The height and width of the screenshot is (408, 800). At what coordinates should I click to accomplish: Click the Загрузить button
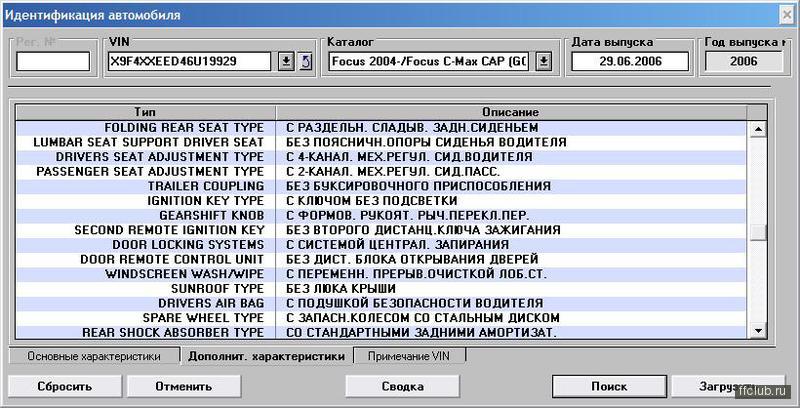(728, 386)
